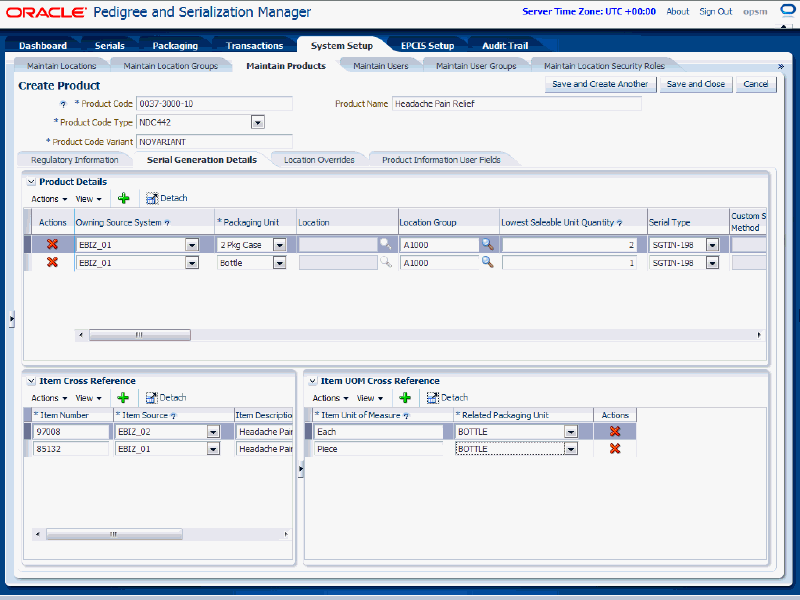Click Item Cross Reference horizontal scrollbar thumb
Viewport: 800px width, 600px height.
click(114, 534)
